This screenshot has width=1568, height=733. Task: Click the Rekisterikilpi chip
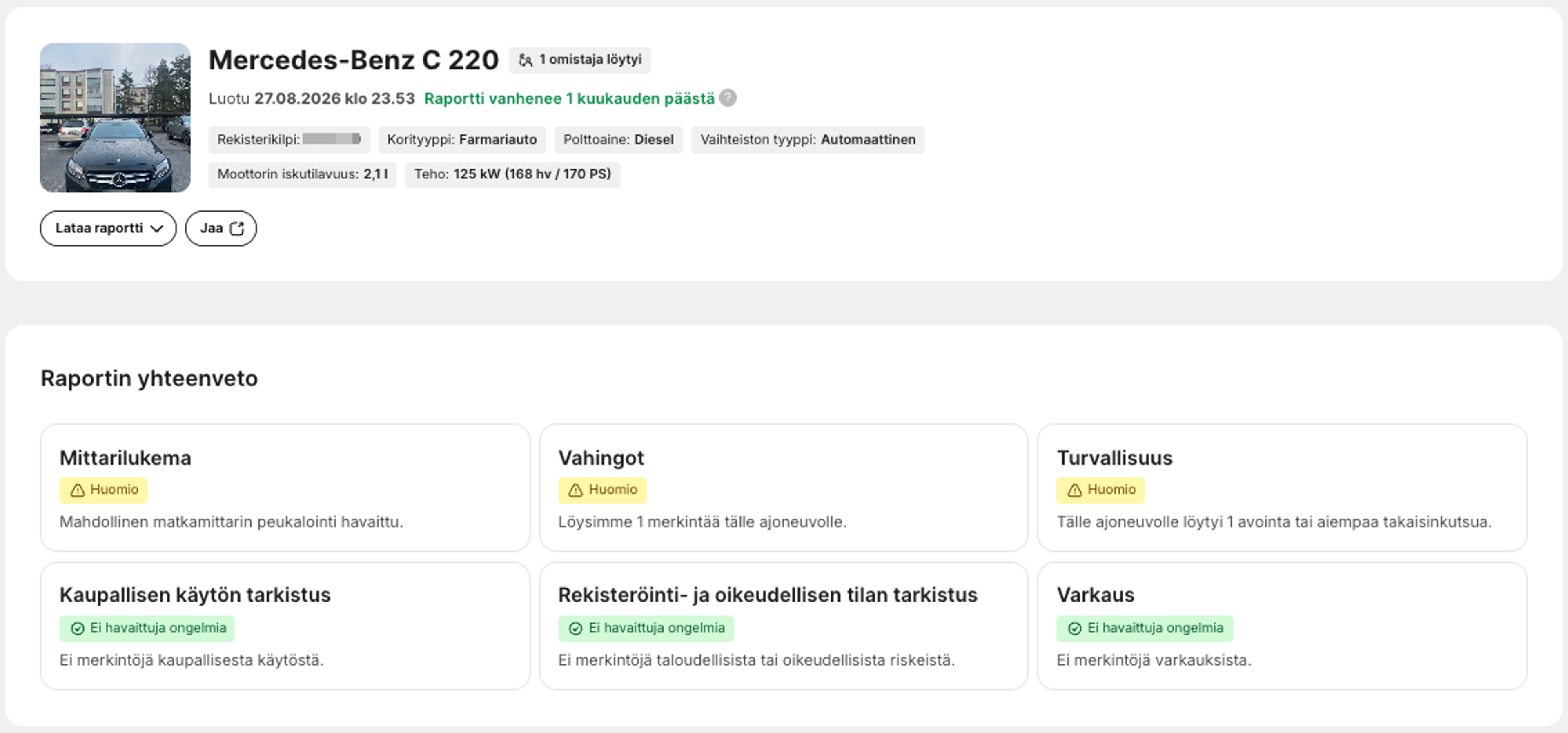(x=289, y=139)
